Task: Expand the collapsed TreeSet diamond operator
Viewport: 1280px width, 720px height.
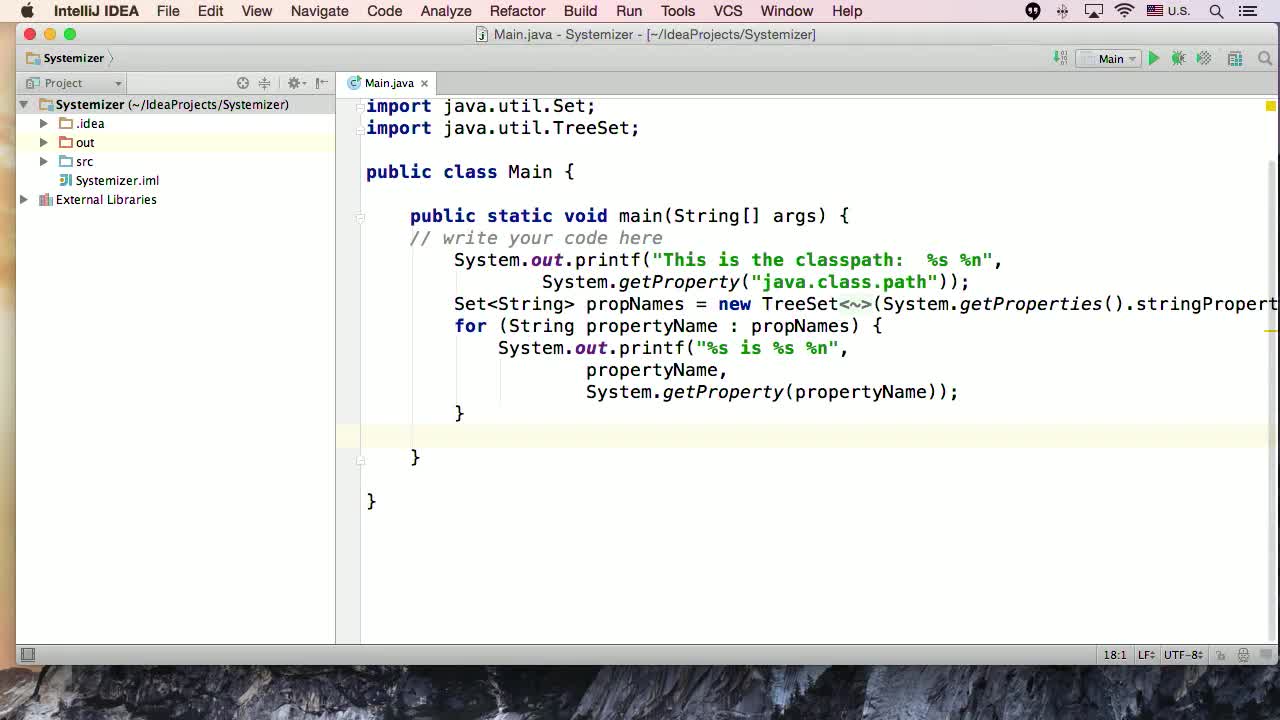Action: click(855, 304)
